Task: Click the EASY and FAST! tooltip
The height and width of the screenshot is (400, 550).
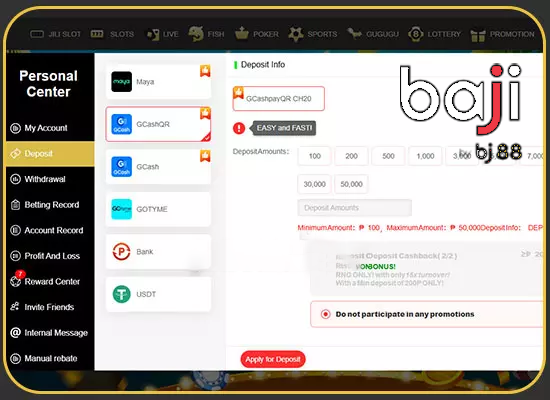Action: 283,128
